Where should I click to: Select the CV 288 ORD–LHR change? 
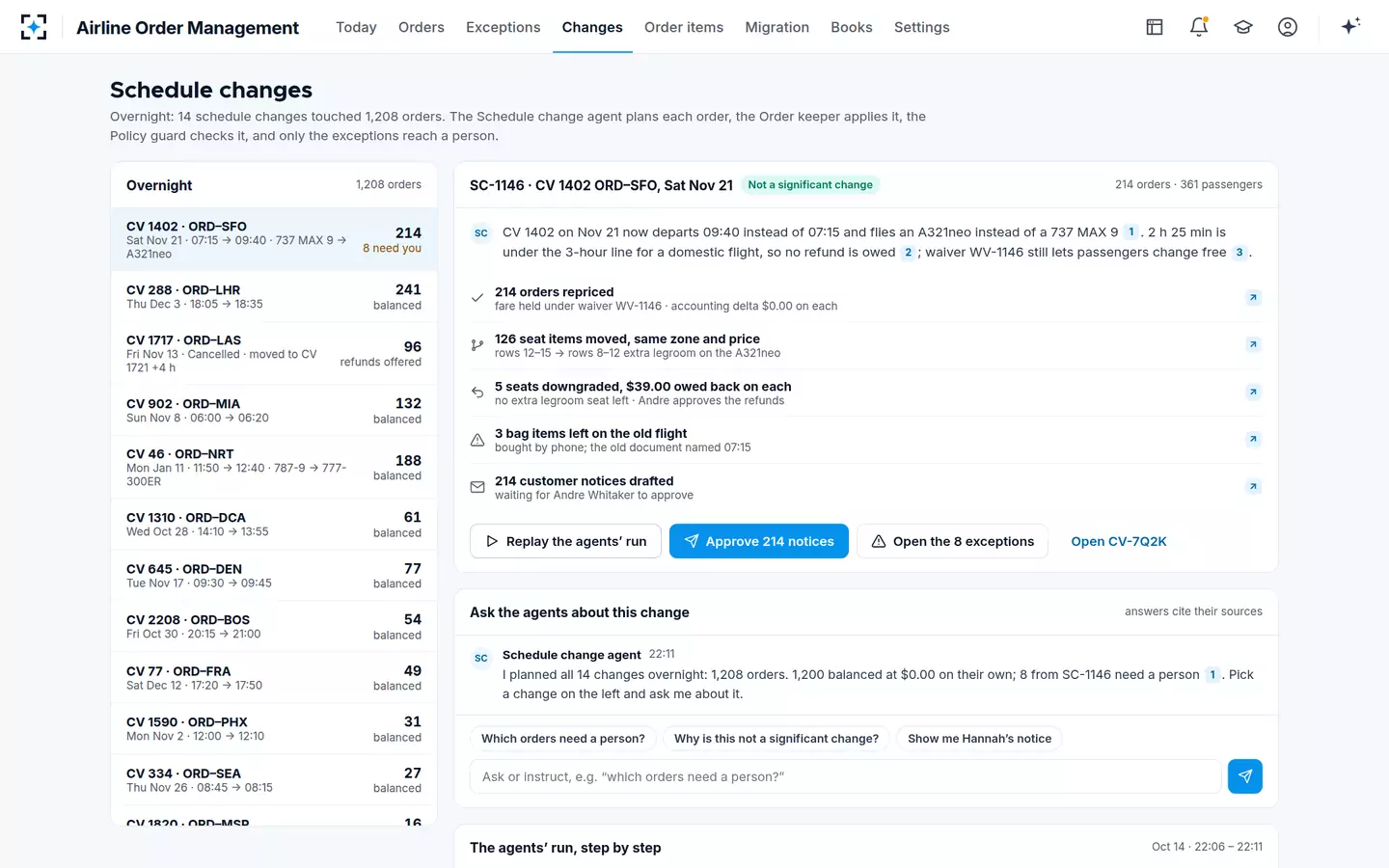click(274, 297)
